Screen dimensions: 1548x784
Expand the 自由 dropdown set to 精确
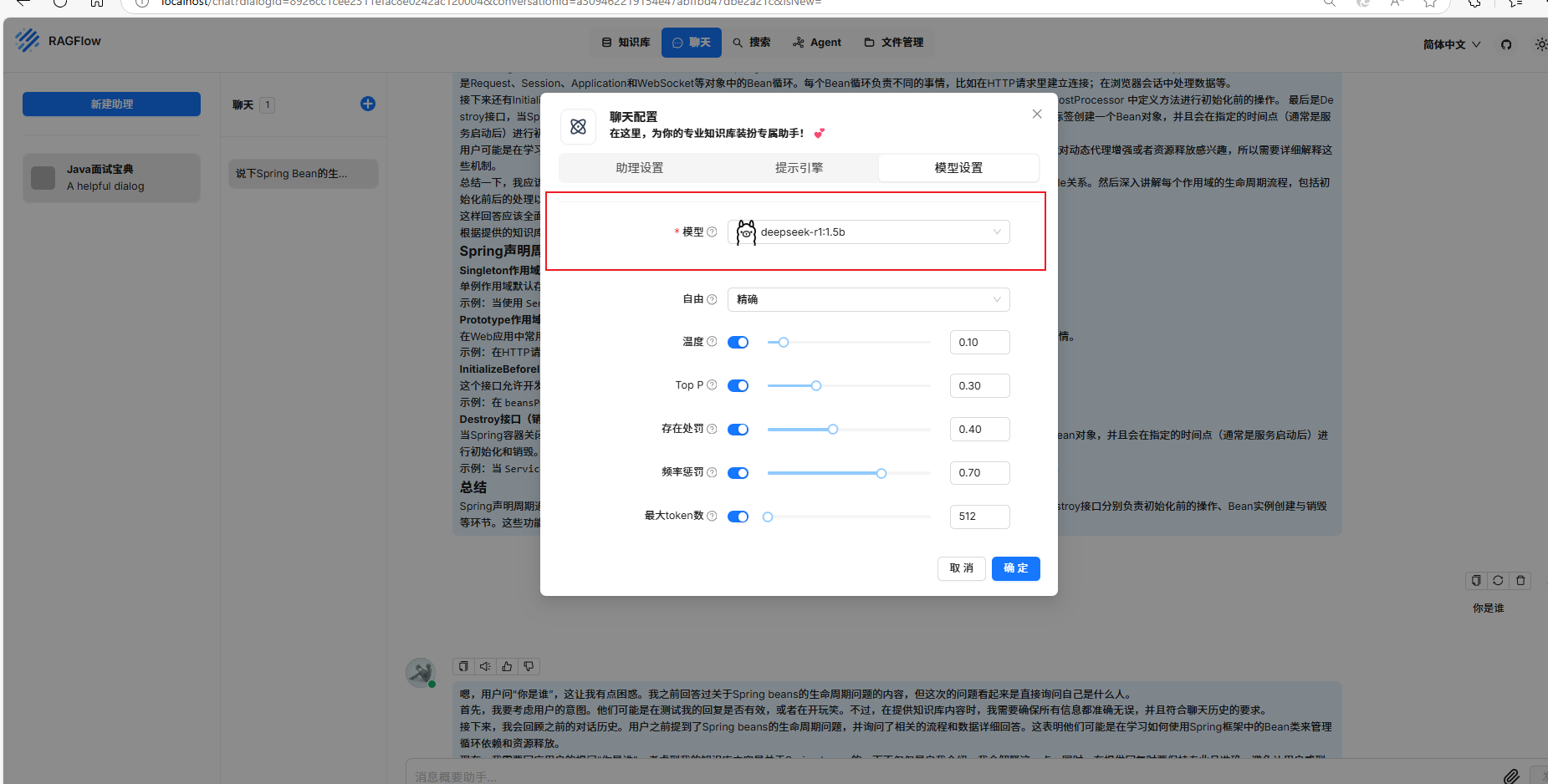(x=869, y=299)
